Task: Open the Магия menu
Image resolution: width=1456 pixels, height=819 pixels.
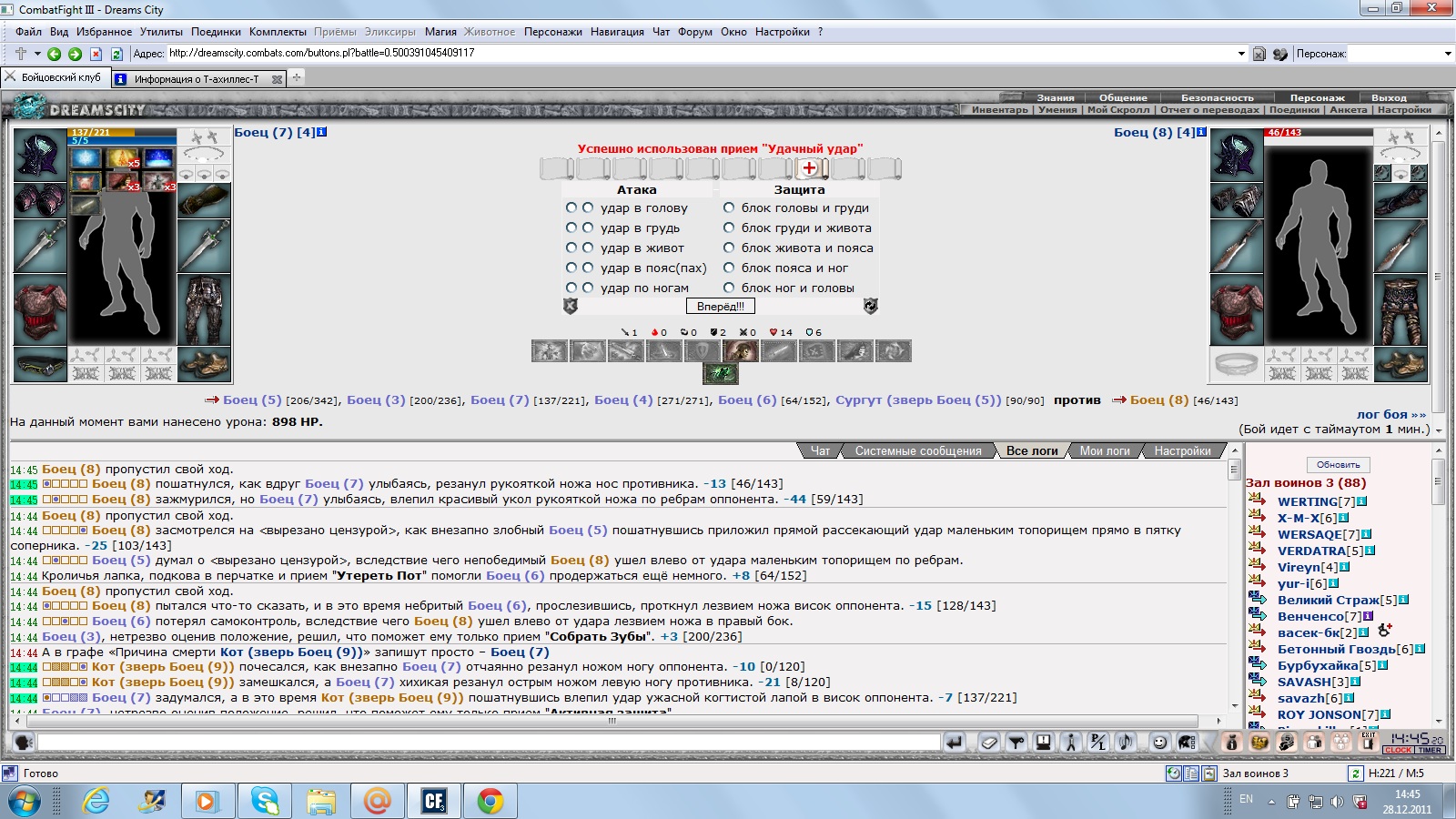Action: [440, 32]
